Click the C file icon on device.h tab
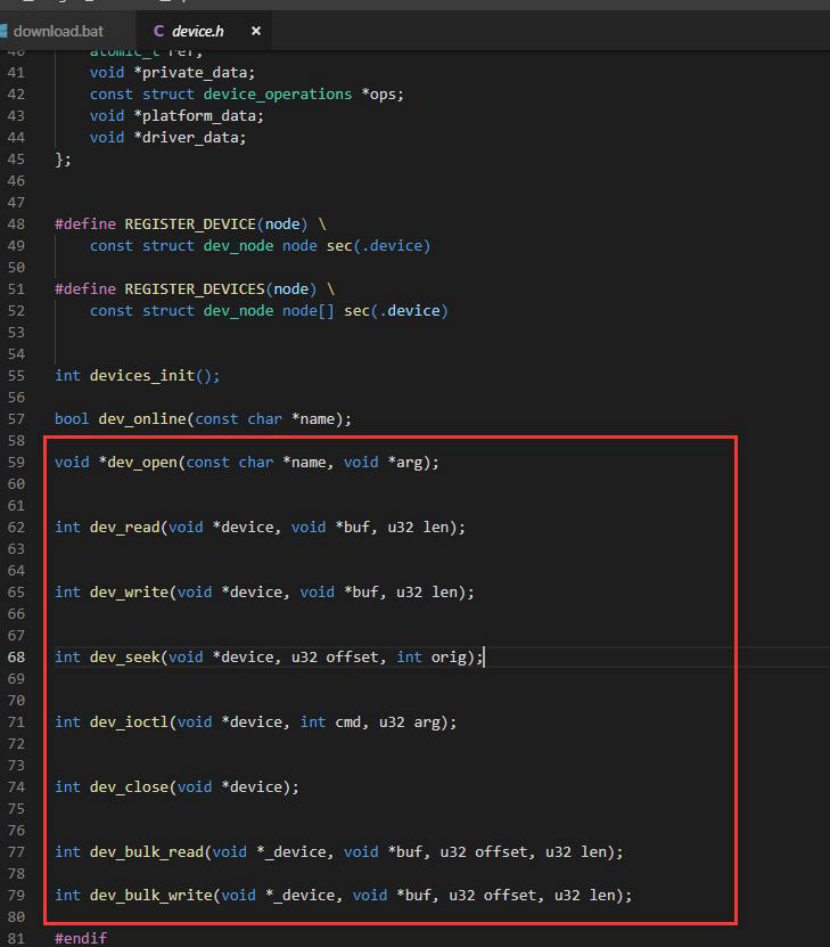Screen dimensions: 830x947 point(158,31)
